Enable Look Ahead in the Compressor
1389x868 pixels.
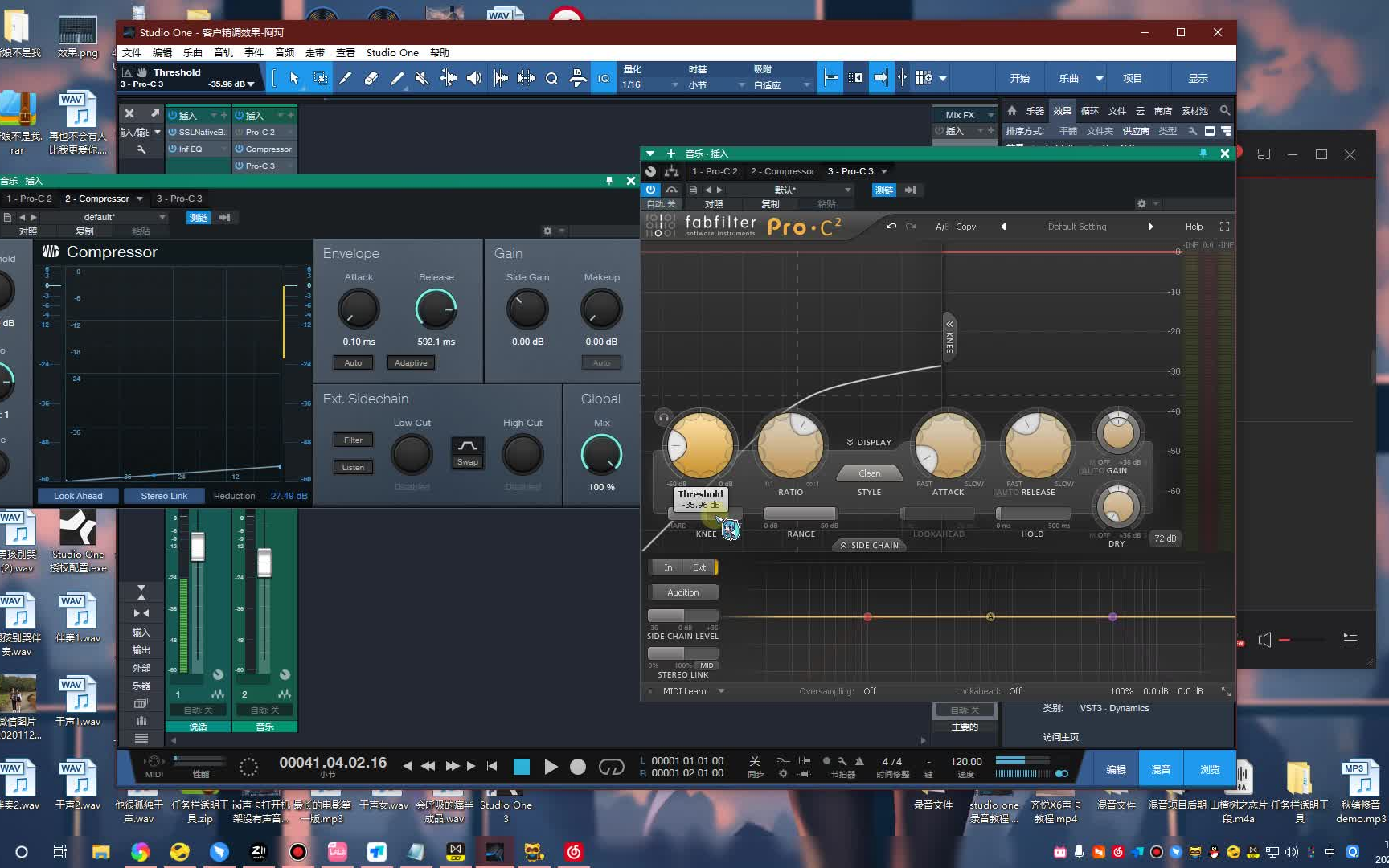point(78,496)
